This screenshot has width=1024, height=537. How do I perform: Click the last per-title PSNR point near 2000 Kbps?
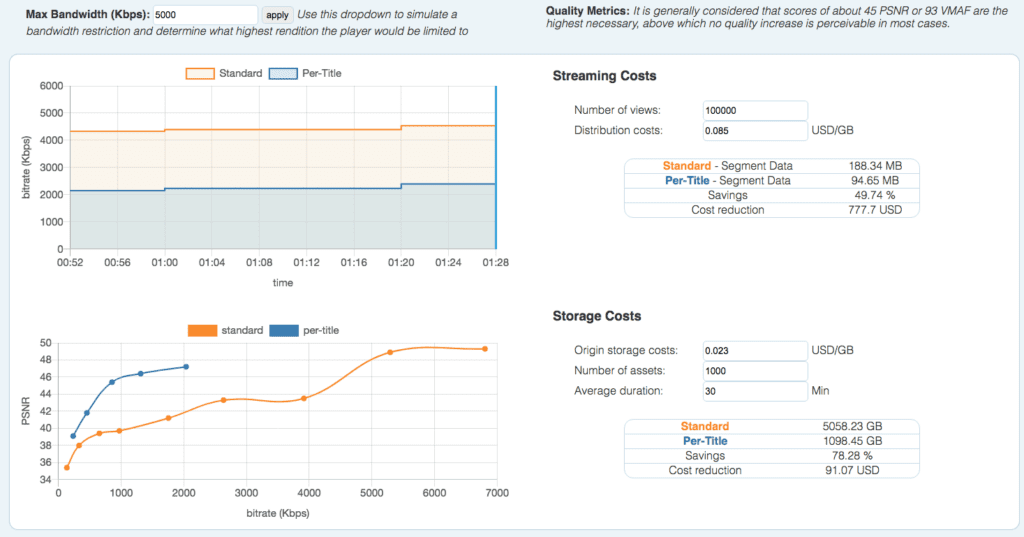coord(186,367)
